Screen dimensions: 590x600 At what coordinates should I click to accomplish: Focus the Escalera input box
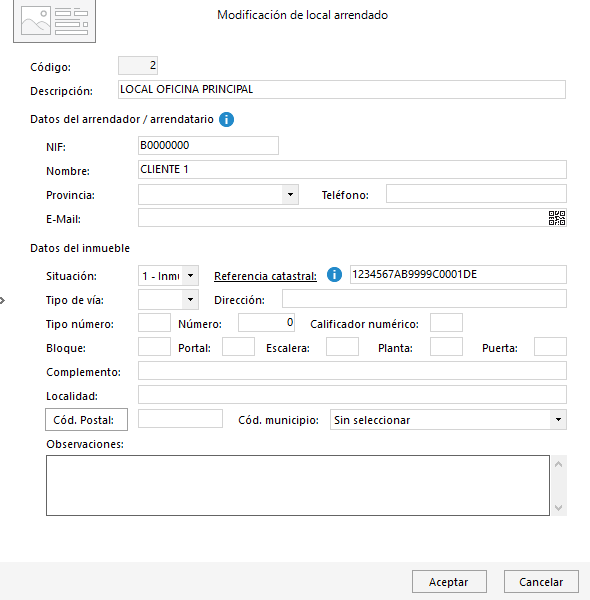[342, 347]
